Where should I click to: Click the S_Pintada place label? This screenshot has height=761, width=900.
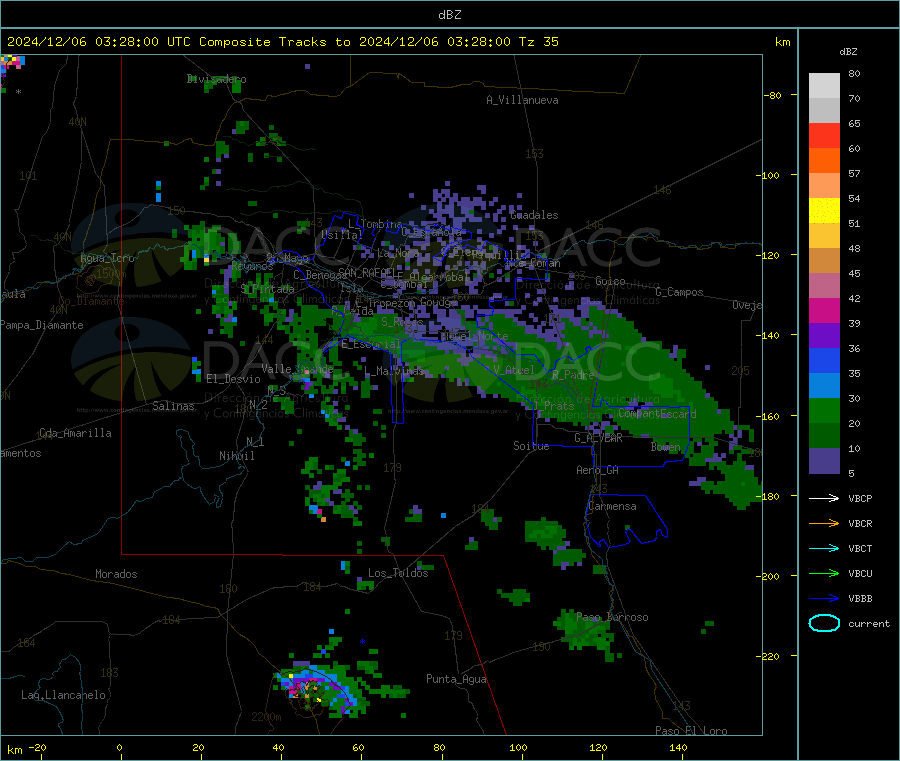coord(267,289)
